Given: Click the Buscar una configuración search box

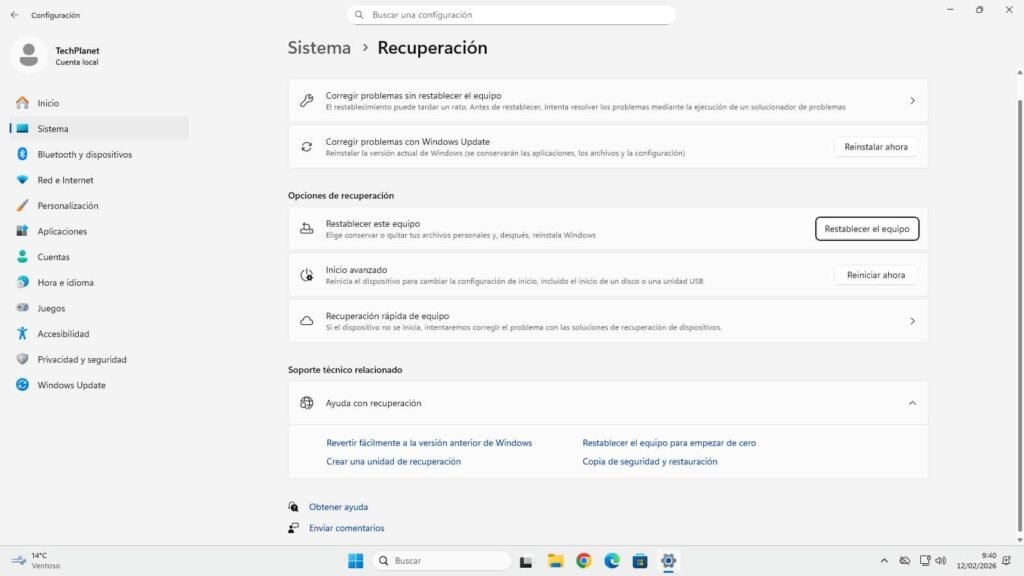Looking at the screenshot, I should [x=511, y=14].
